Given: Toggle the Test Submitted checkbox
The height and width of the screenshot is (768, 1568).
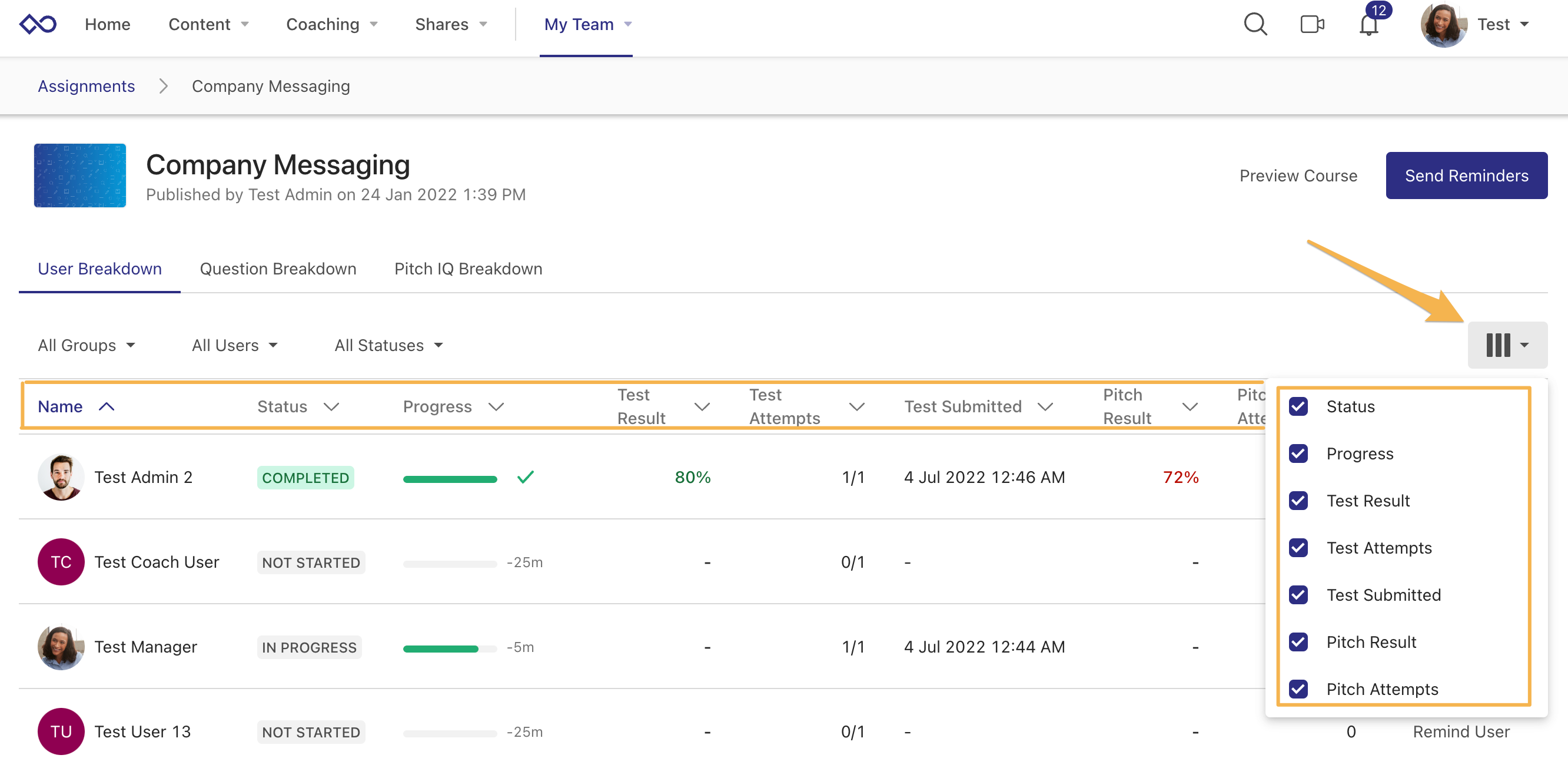Looking at the screenshot, I should coord(1298,595).
